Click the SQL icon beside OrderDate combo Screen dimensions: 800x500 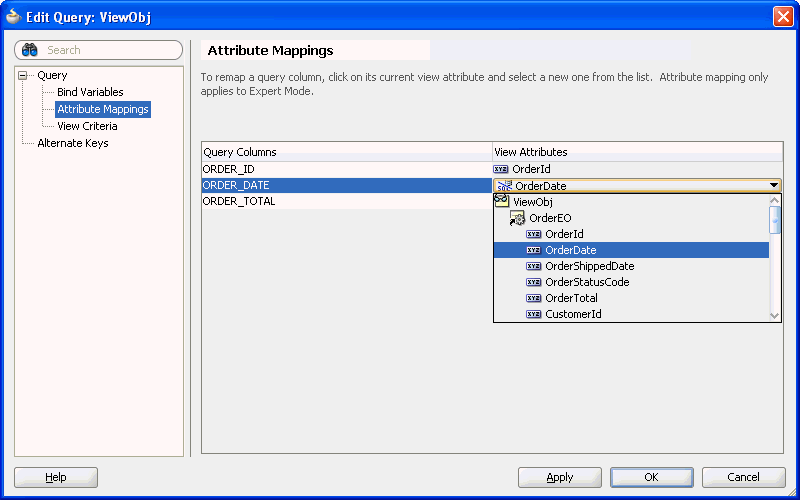point(504,186)
